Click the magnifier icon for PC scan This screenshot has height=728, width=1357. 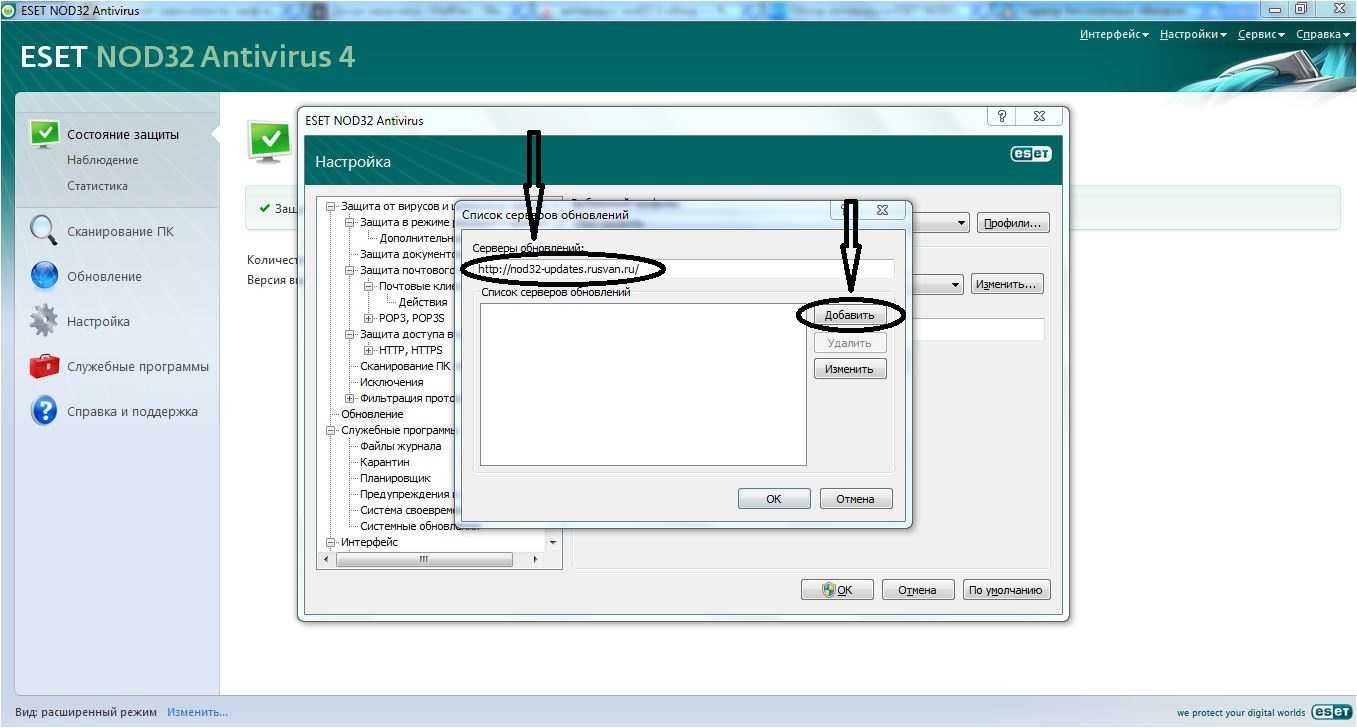(44, 231)
